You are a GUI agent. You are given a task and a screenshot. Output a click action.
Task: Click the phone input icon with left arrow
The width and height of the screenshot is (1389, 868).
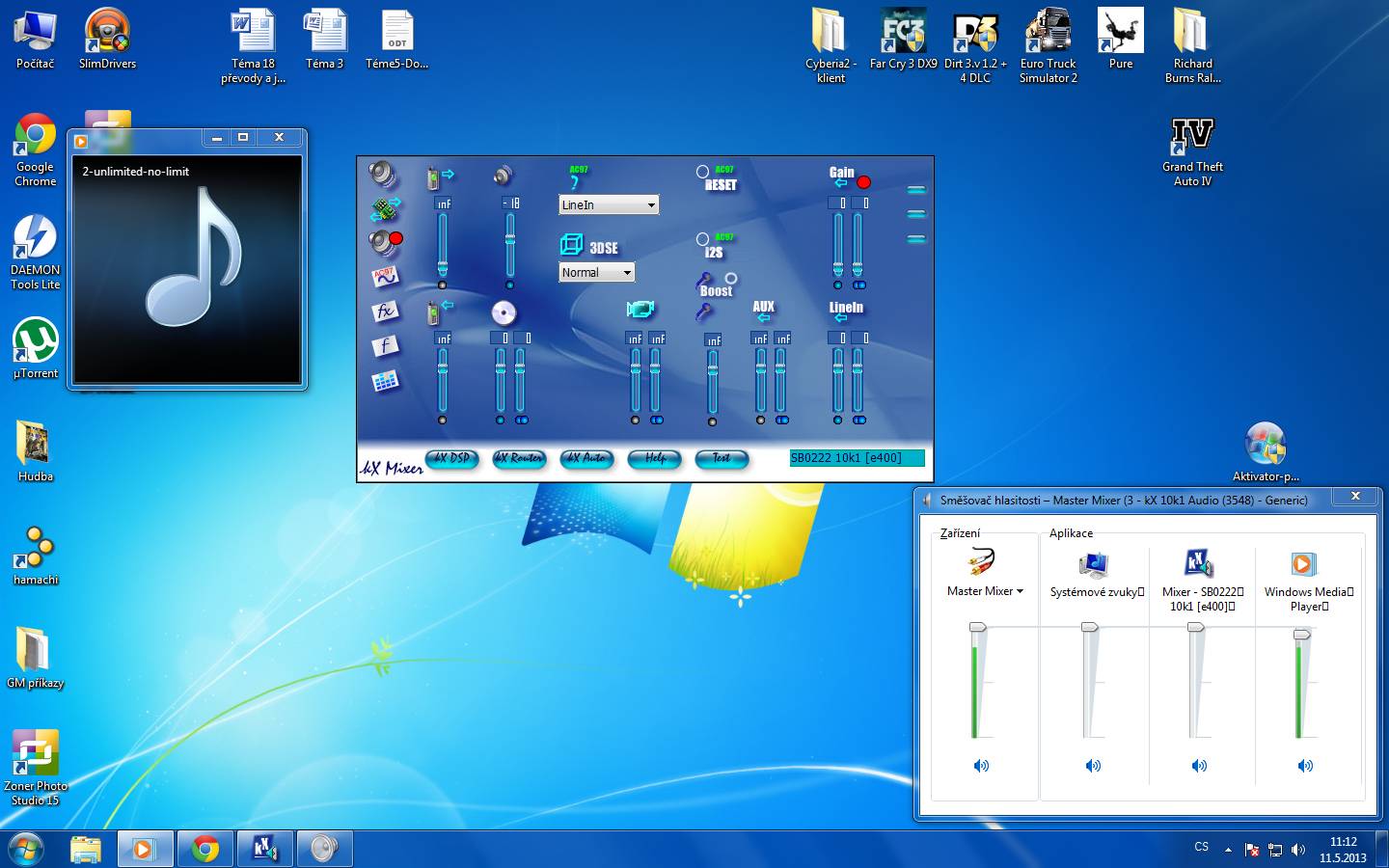[x=440, y=311]
